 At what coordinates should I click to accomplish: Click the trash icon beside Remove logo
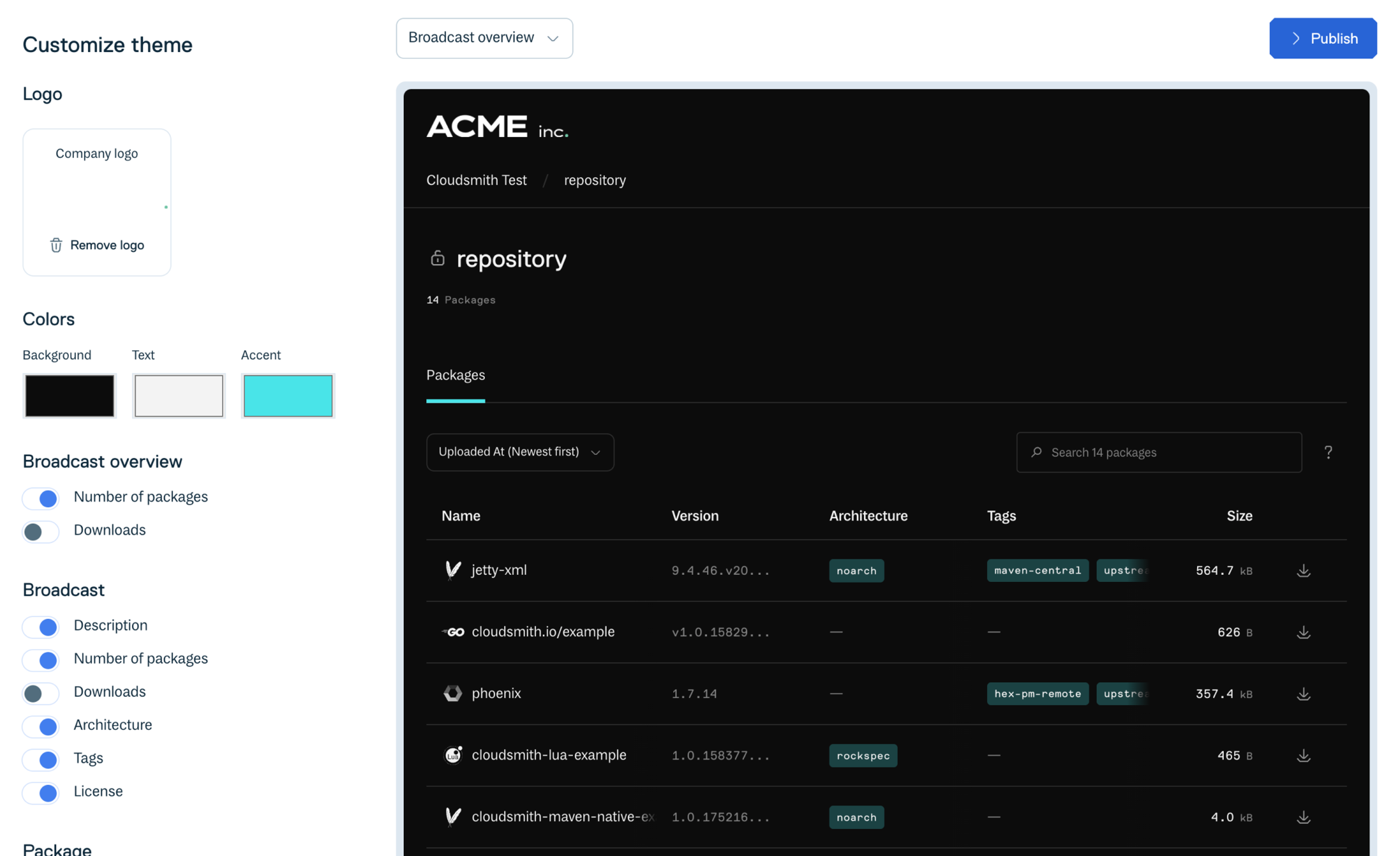click(56, 245)
